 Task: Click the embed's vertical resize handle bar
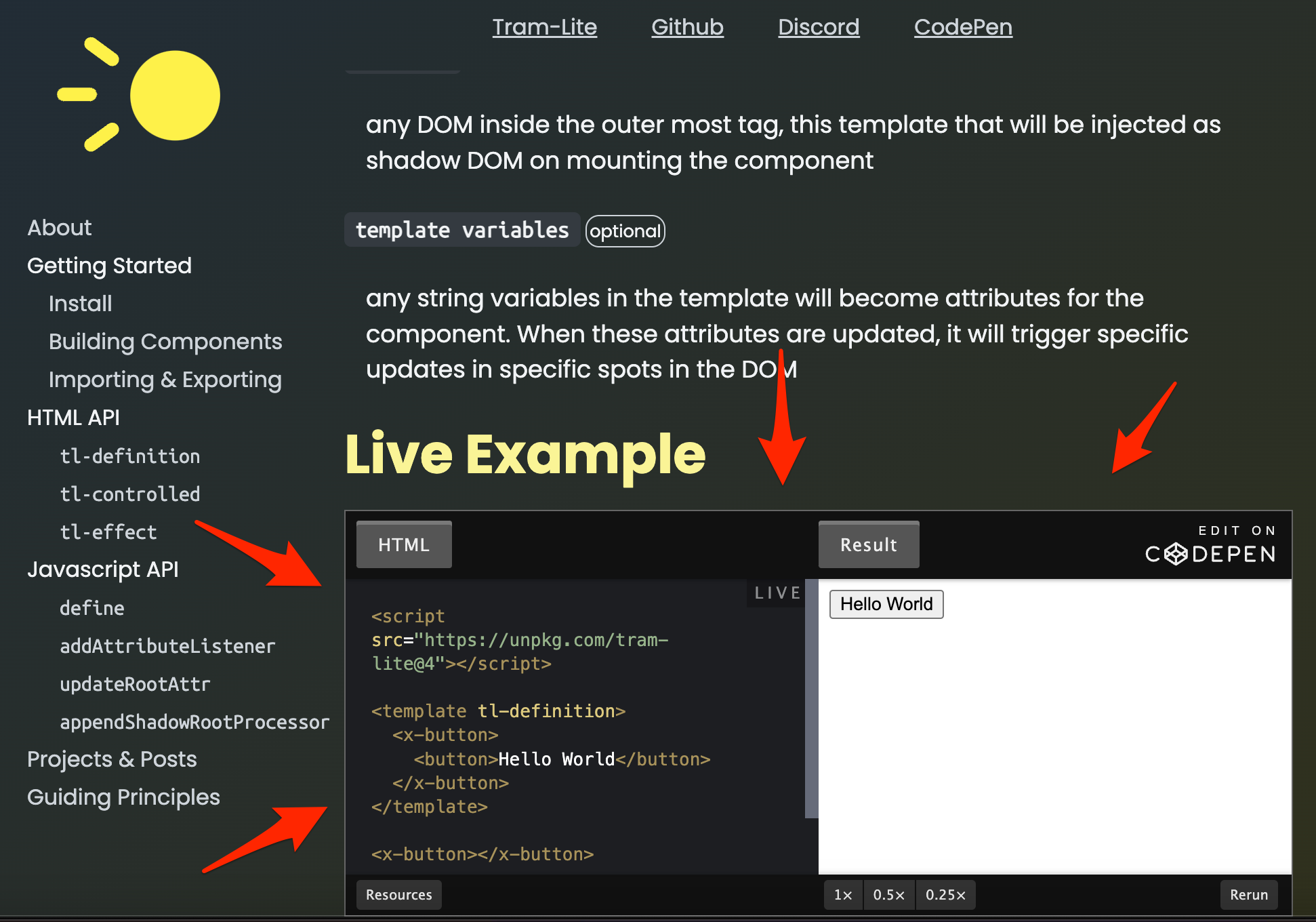pos(811,698)
